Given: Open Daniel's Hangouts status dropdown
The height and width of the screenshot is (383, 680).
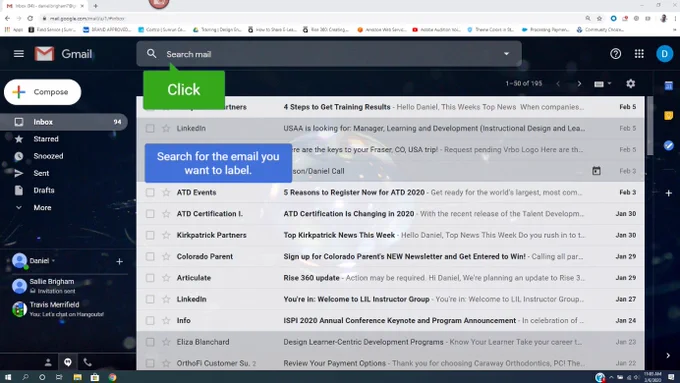Looking at the screenshot, I should tap(53, 261).
